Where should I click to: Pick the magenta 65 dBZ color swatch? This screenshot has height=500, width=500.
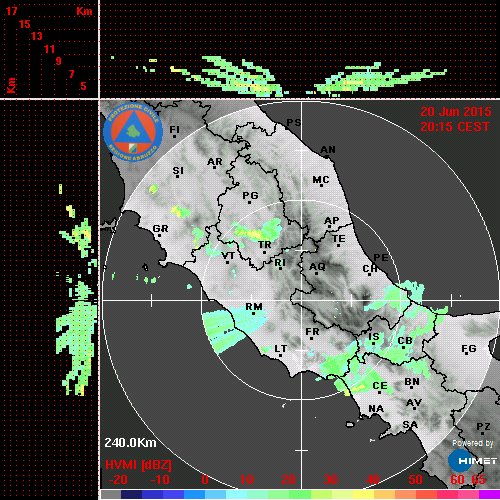(489, 494)
